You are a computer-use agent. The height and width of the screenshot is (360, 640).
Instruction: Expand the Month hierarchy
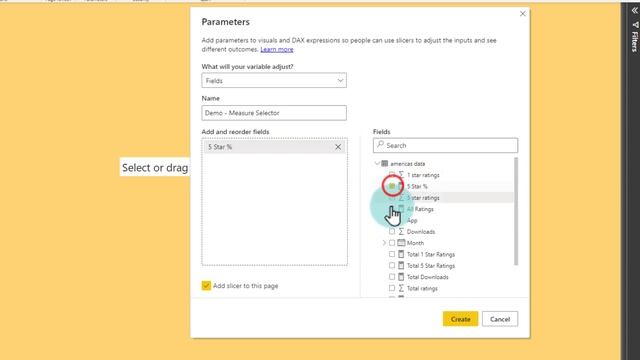click(384, 243)
